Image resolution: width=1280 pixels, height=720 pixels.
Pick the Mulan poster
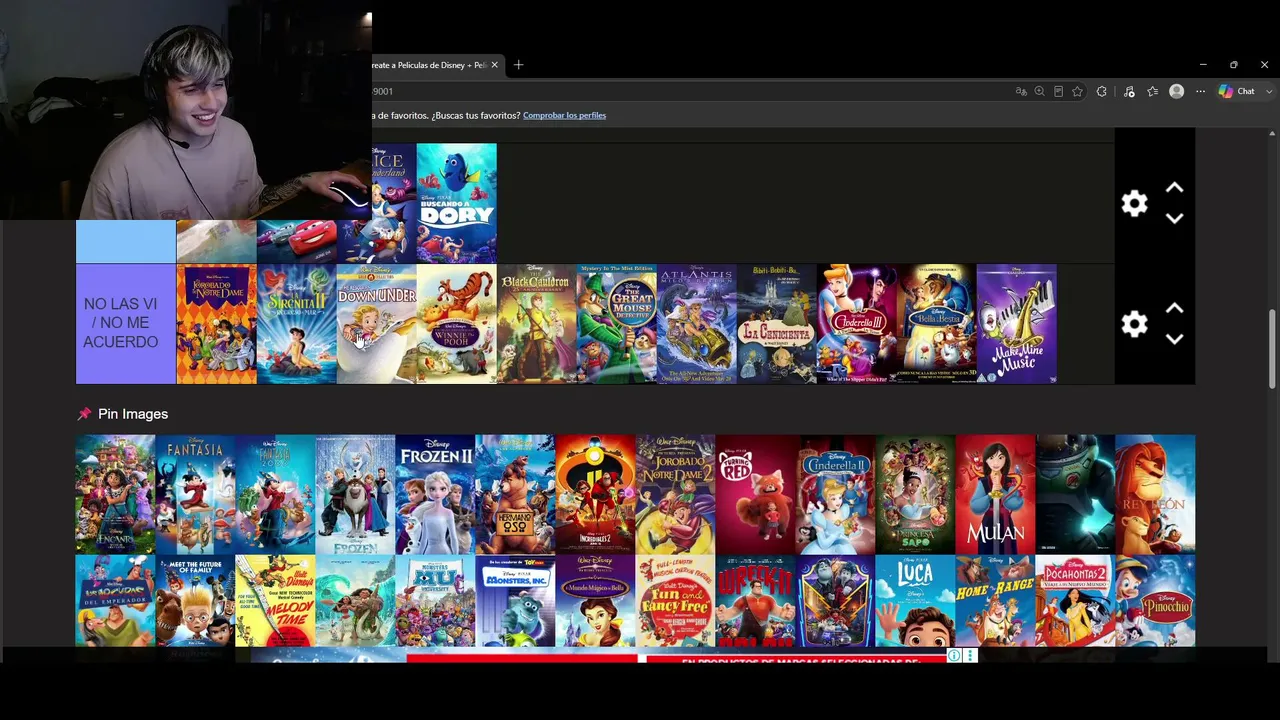click(x=995, y=494)
